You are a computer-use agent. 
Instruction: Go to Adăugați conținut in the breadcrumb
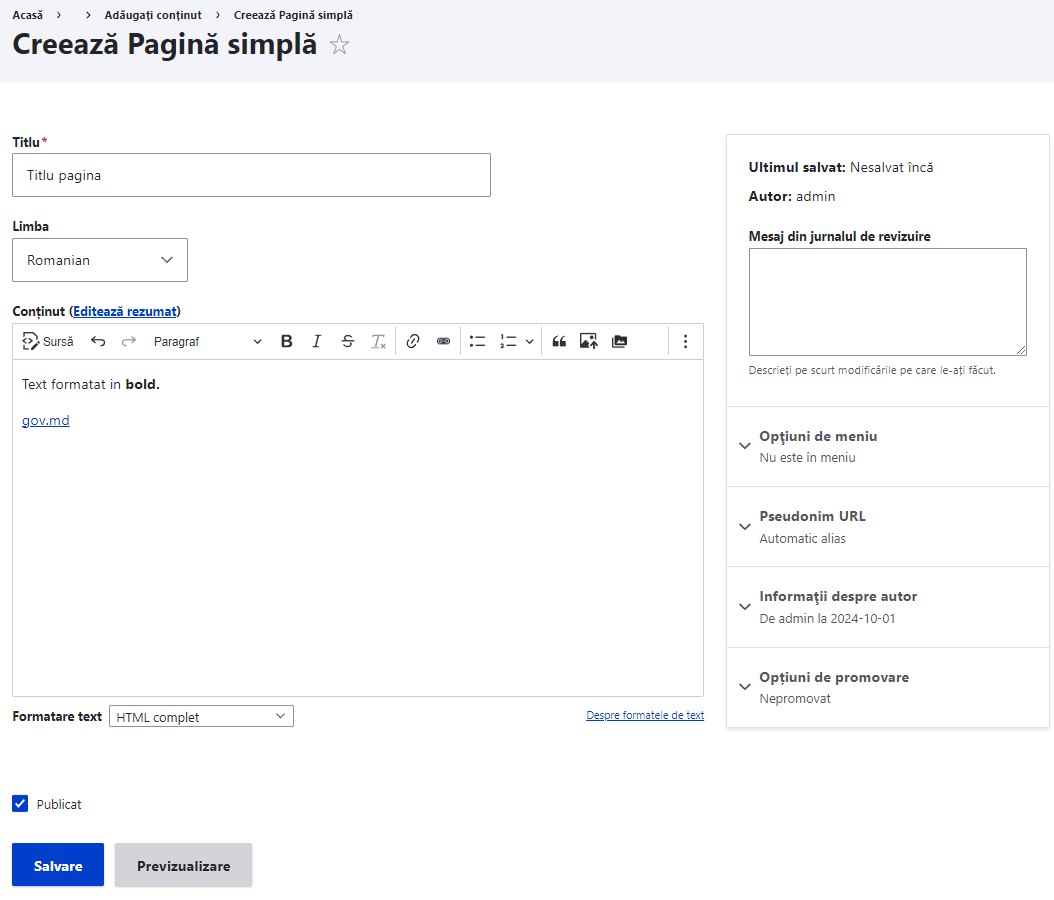coord(153,15)
